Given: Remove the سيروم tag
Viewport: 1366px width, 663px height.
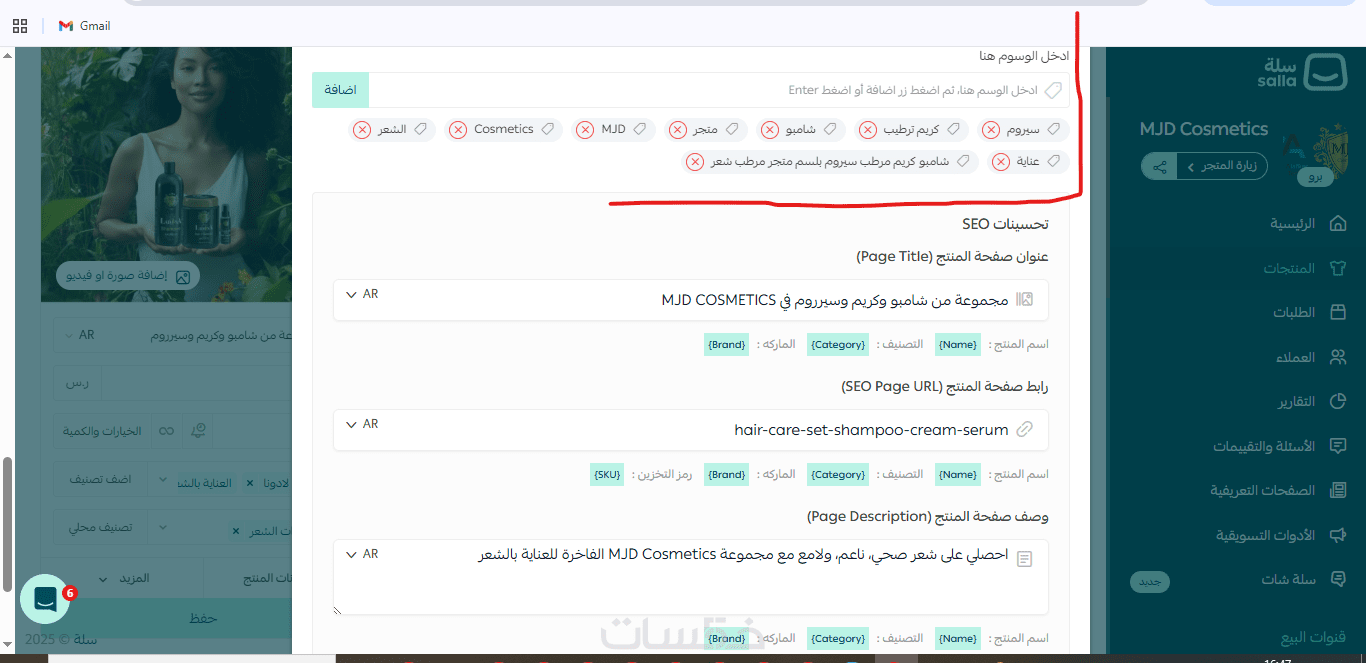Looking at the screenshot, I should [990, 130].
